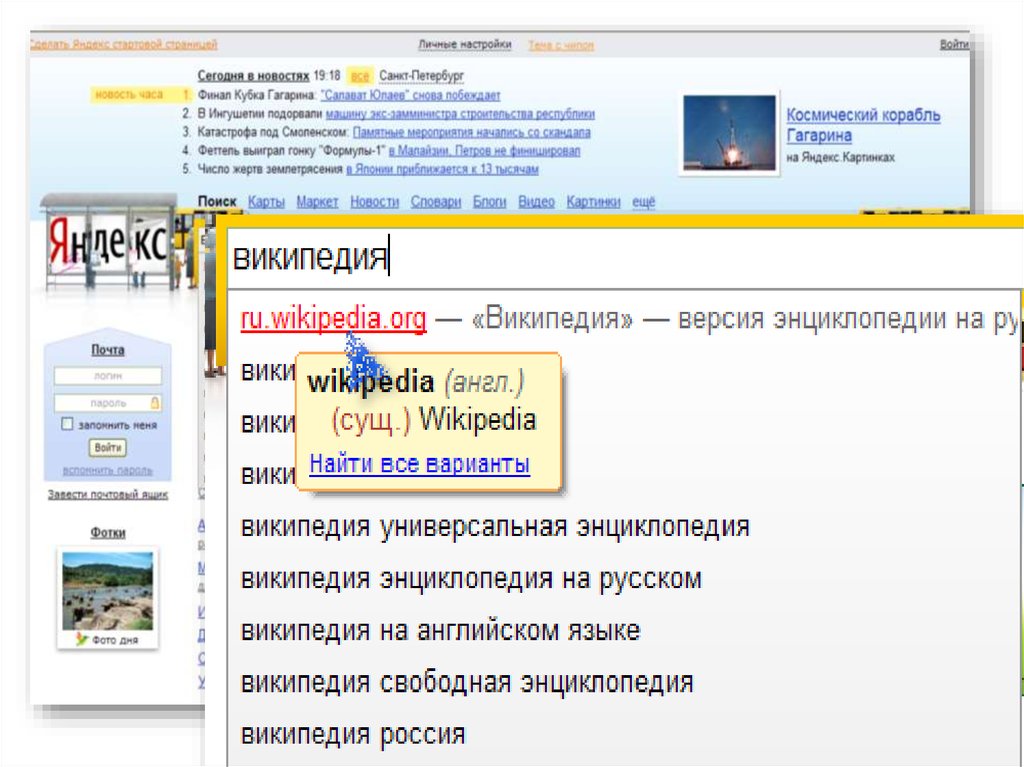Focus the логин input field

click(107, 376)
